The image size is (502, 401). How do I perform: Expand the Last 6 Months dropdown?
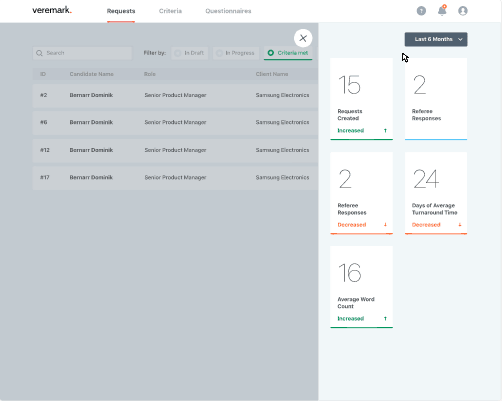(436, 39)
